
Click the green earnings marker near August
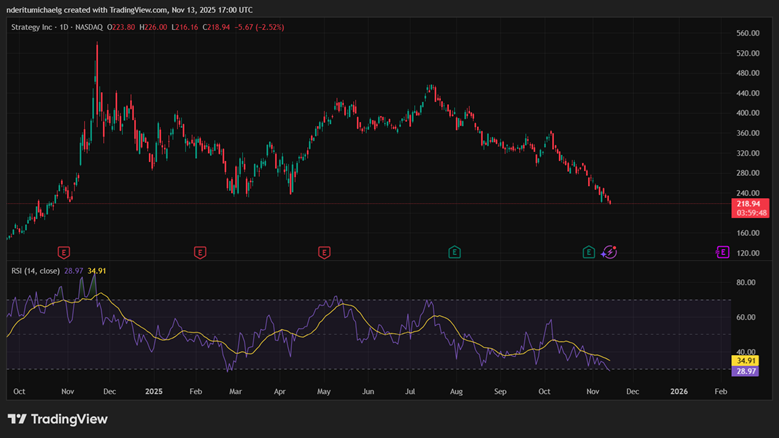(454, 252)
